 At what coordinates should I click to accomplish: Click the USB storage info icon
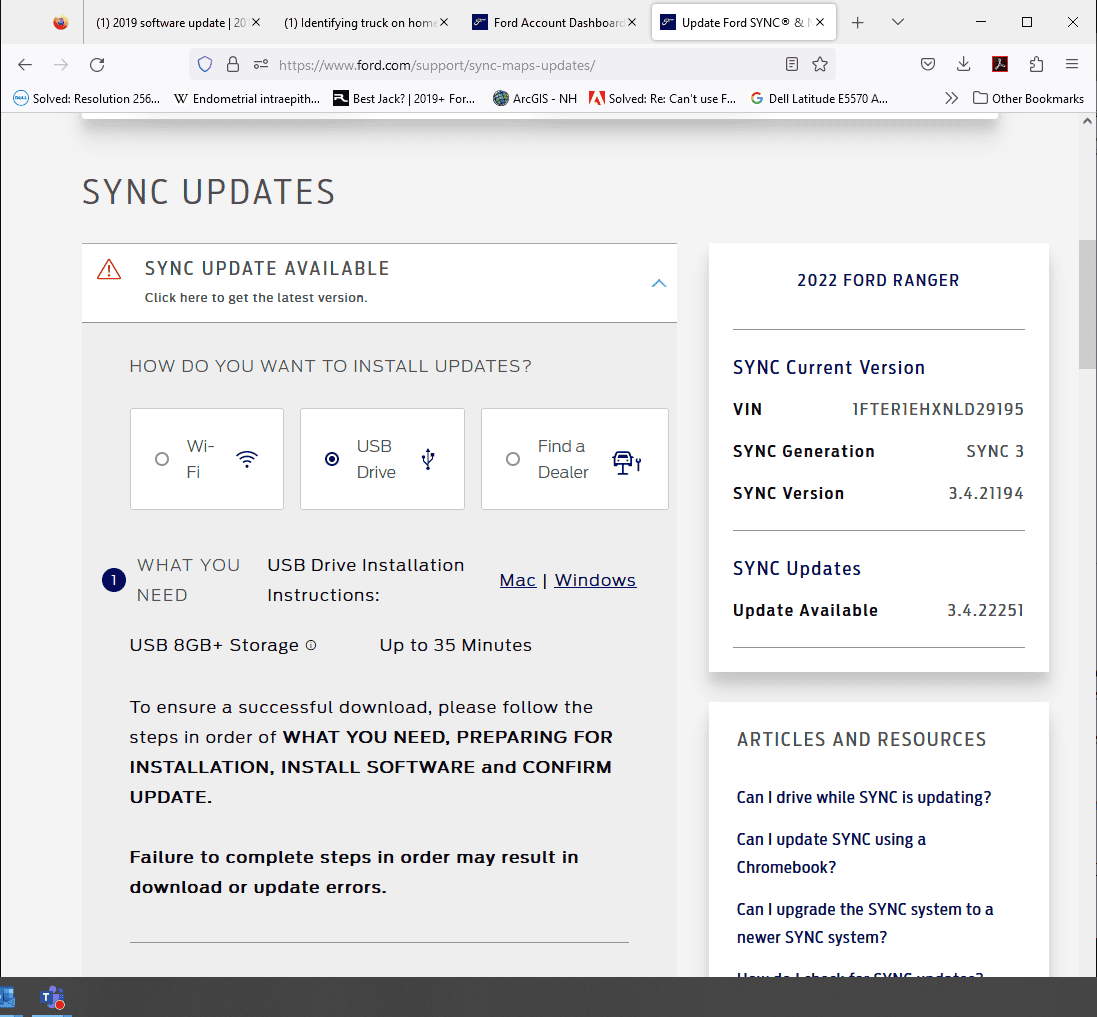[x=311, y=645]
